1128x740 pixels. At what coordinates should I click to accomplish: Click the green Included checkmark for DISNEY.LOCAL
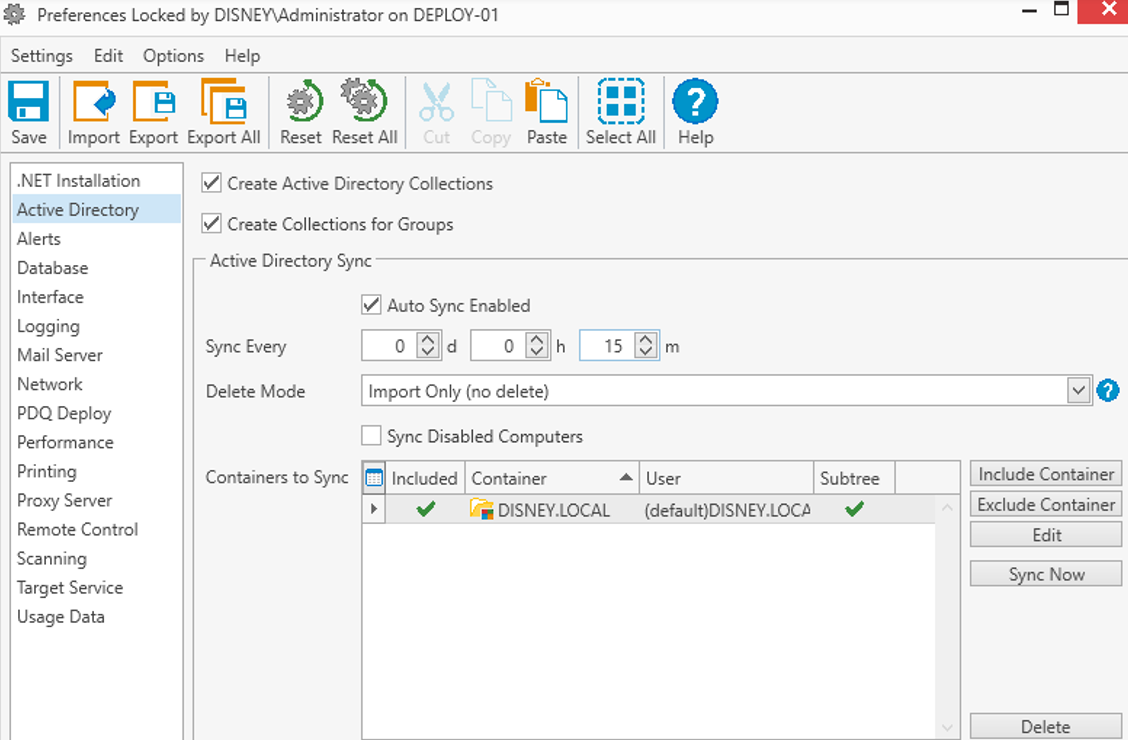(426, 509)
